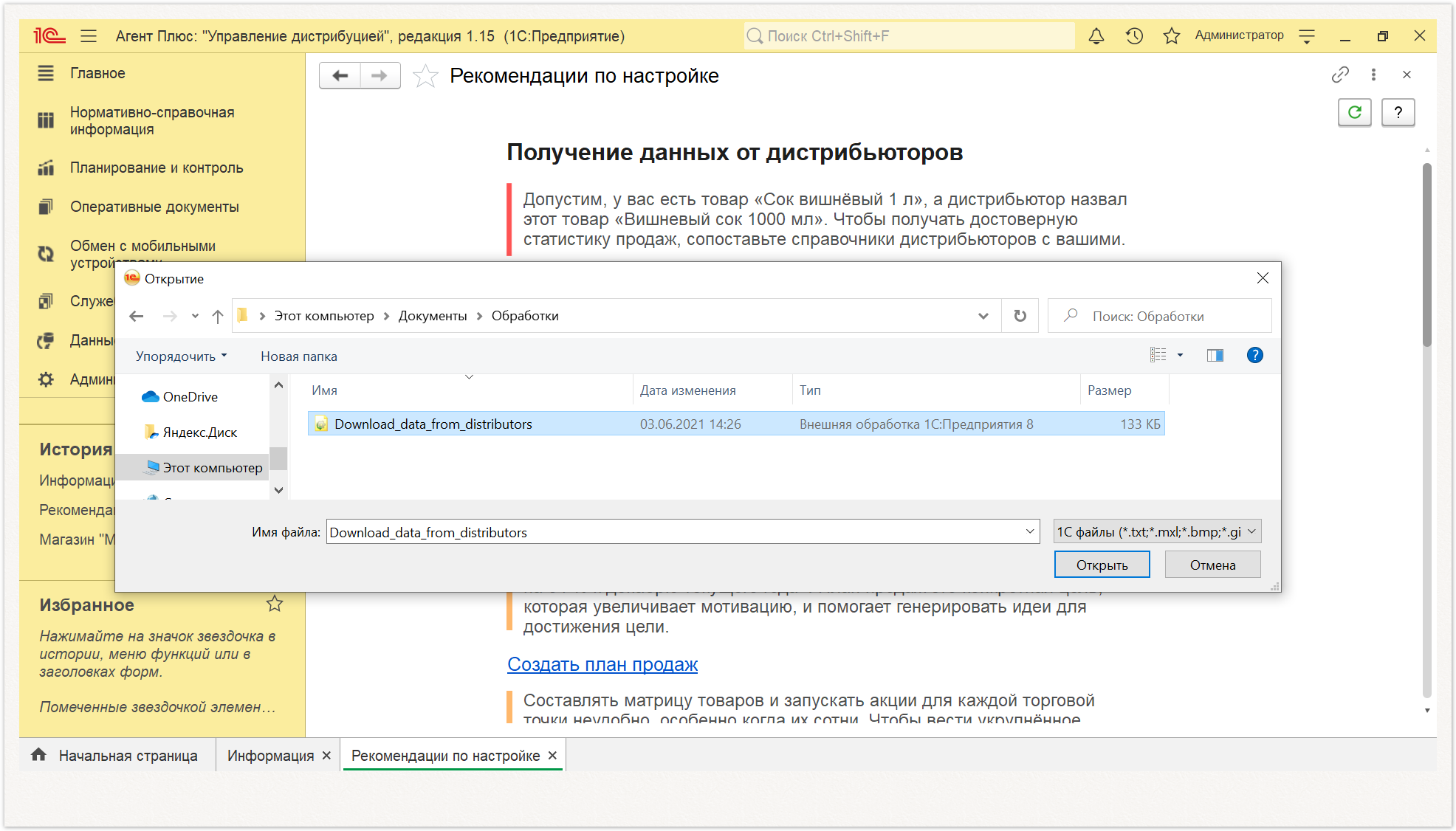Viewport: 1456px width, 831px height.
Task: Open the settings lines menu next to Администратор
Action: (1307, 36)
